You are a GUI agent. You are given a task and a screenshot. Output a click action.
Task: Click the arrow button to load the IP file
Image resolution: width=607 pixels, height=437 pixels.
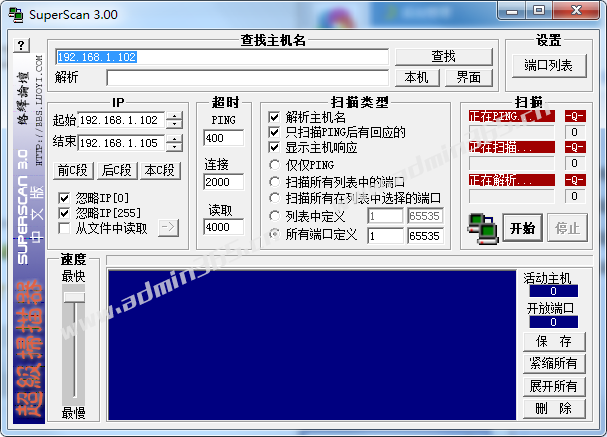(168, 228)
